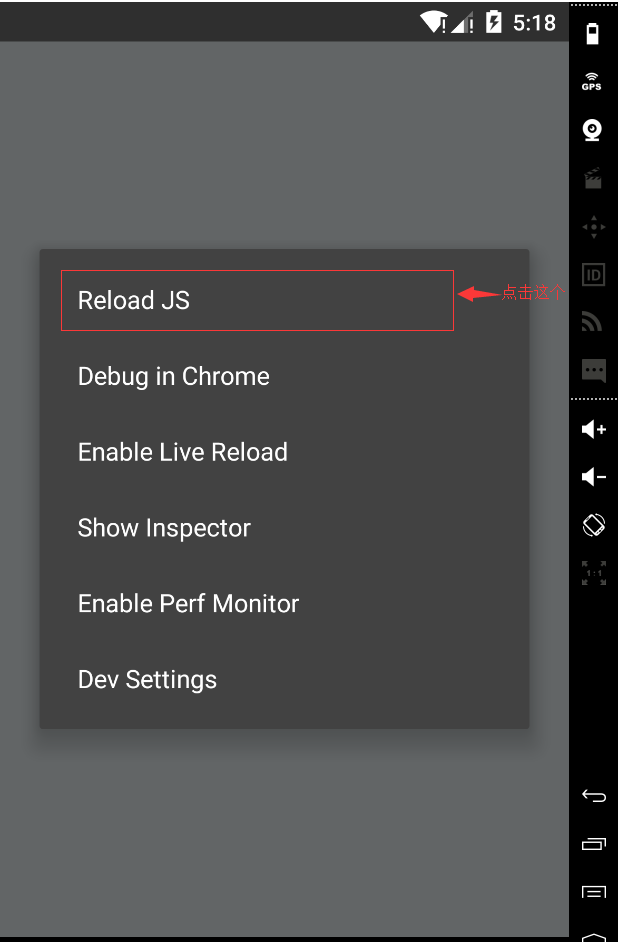Click the screen capture clapperboard icon
The image size is (618, 942).
593,178
